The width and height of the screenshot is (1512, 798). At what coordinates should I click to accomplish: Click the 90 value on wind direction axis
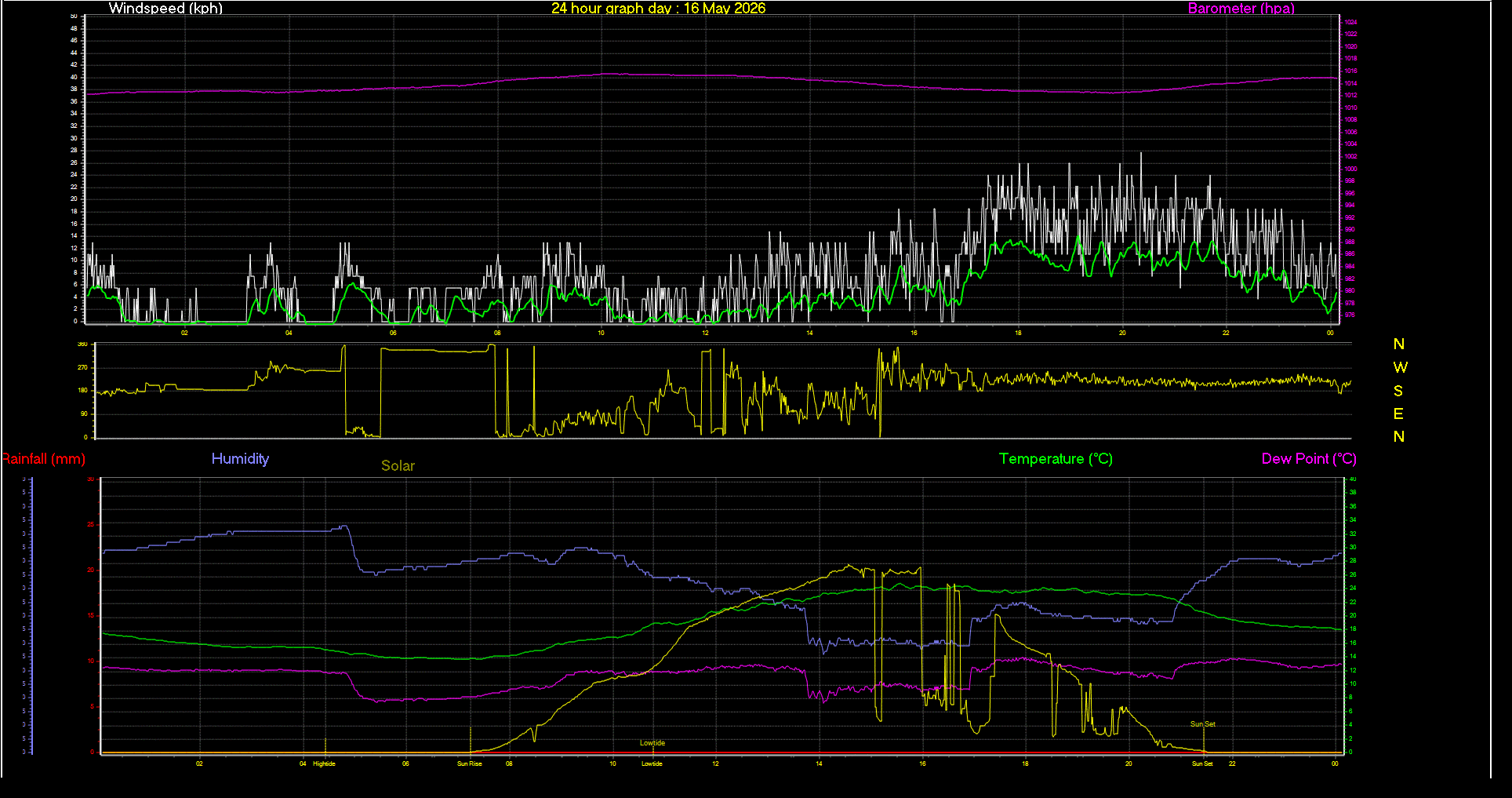click(x=84, y=414)
